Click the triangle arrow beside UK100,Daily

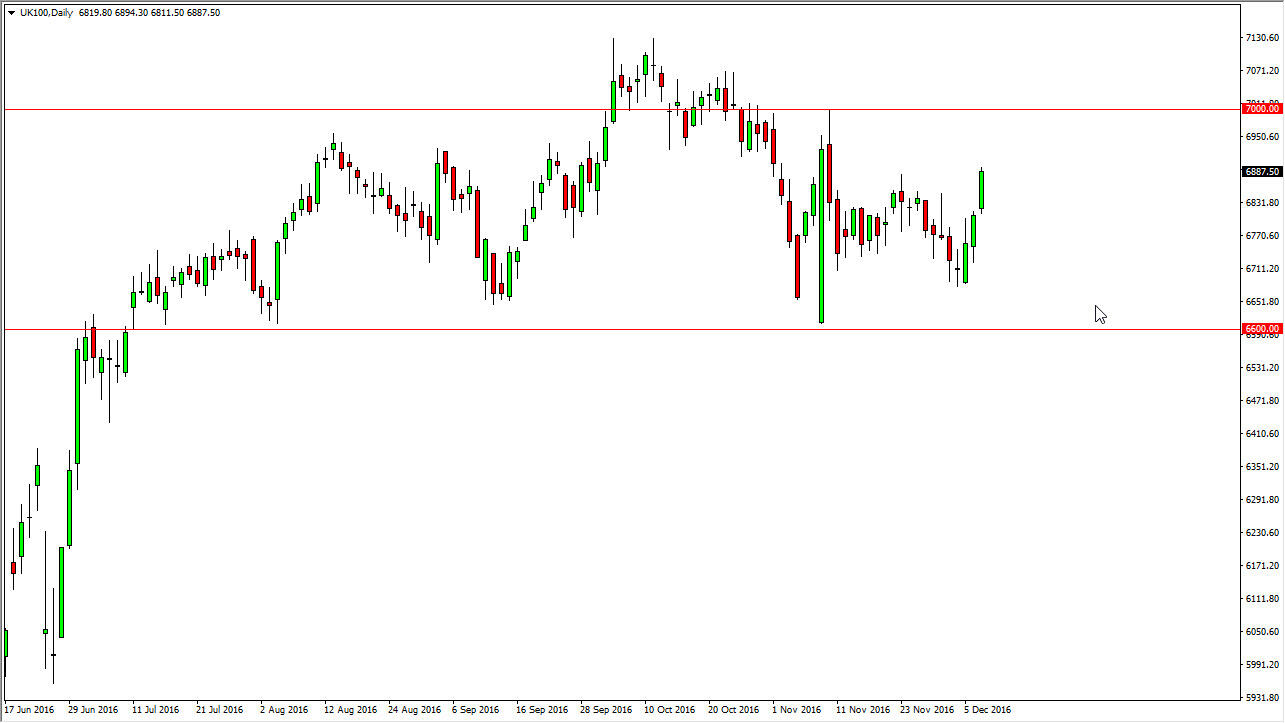coord(11,13)
